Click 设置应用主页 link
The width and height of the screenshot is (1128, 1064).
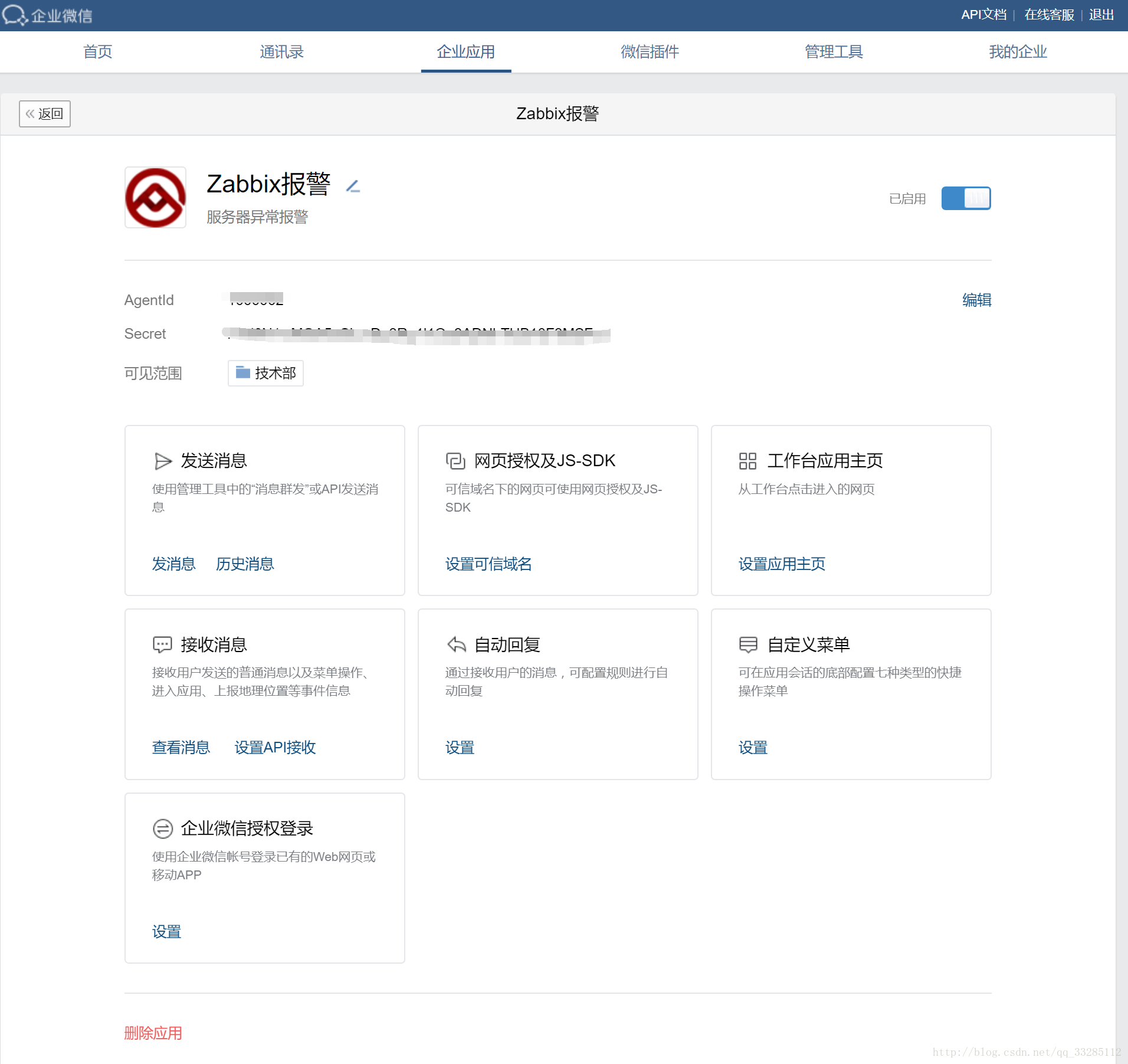coord(782,564)
